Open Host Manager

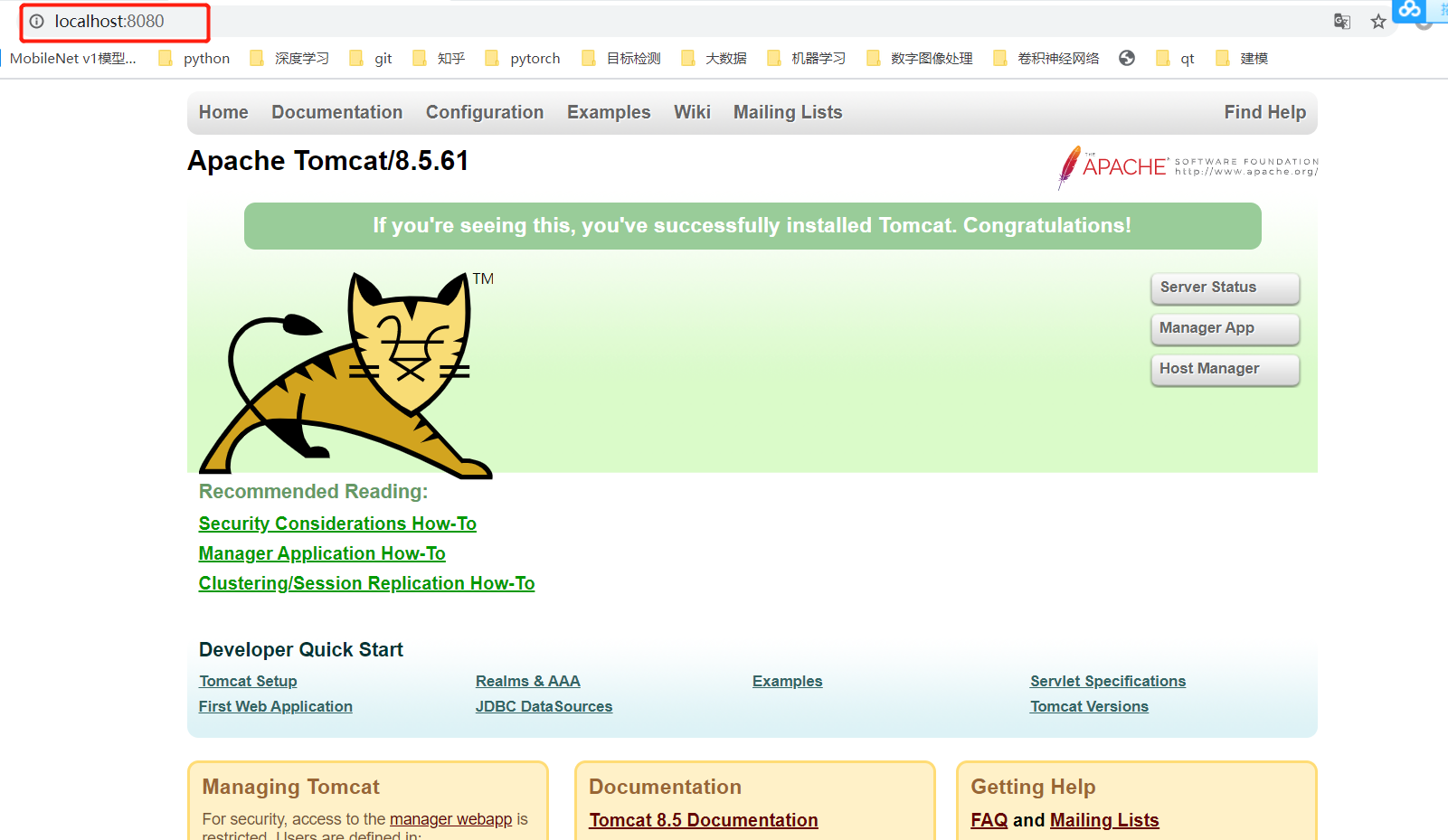(x=1224, y=369)
